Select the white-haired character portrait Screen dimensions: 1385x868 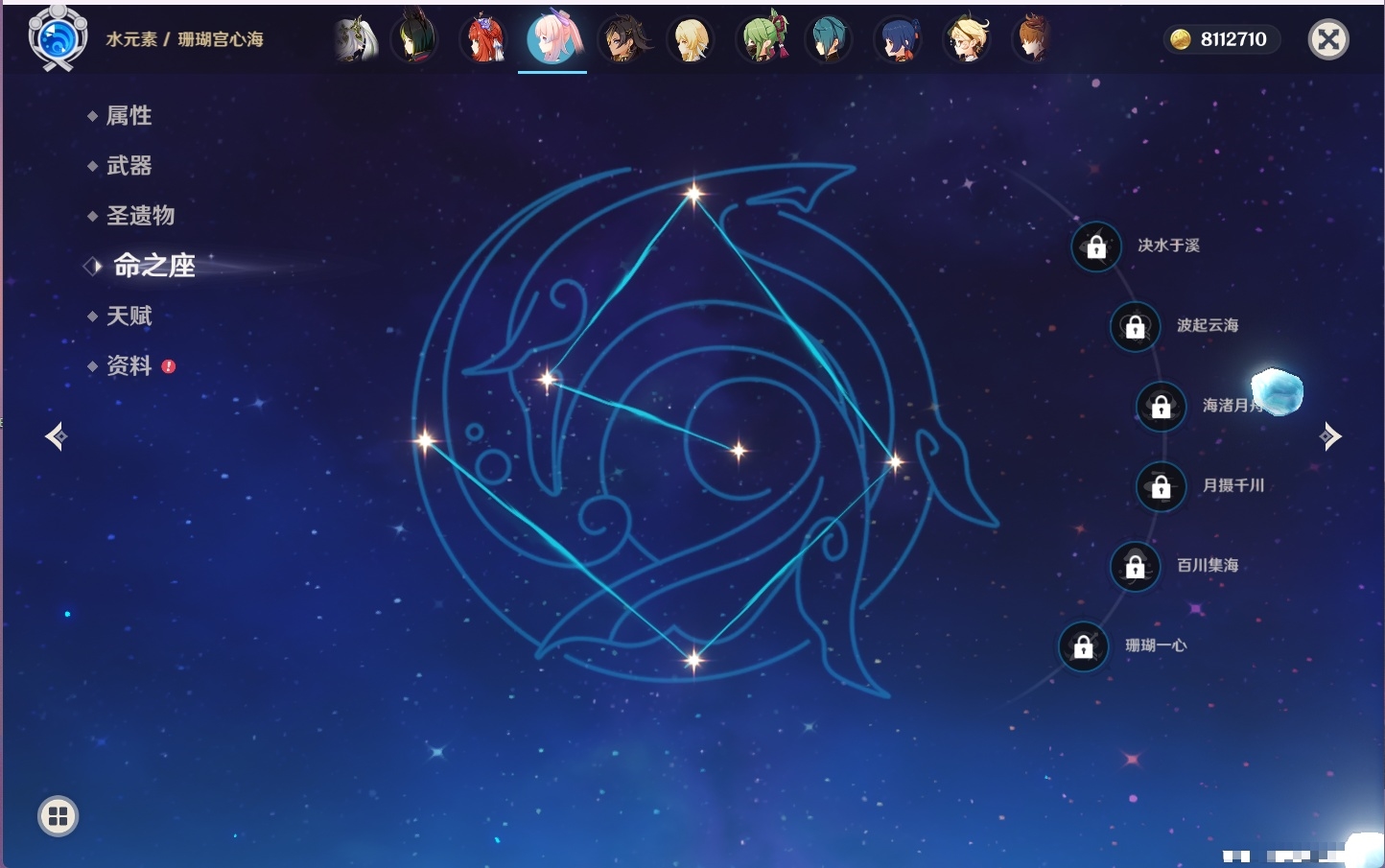coord(356,39)
